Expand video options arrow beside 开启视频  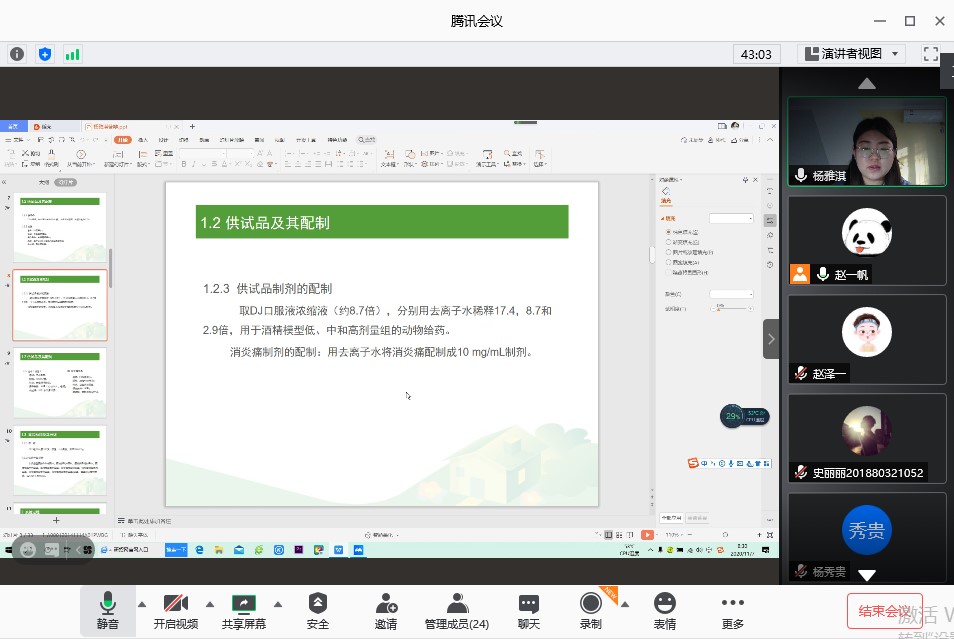pyautogui.click(x=210, y=604)
